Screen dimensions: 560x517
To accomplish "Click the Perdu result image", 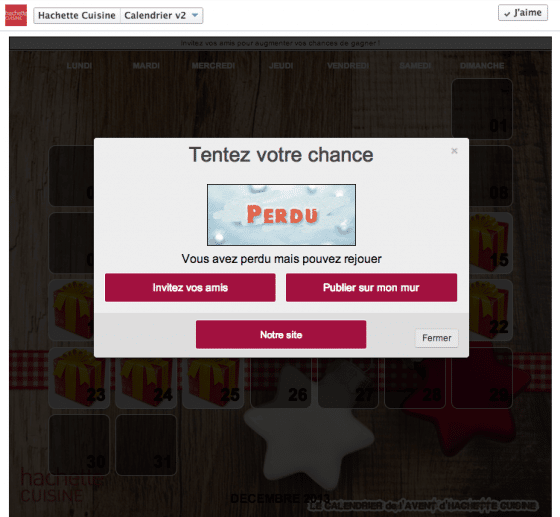I will (x=281, y=215).
